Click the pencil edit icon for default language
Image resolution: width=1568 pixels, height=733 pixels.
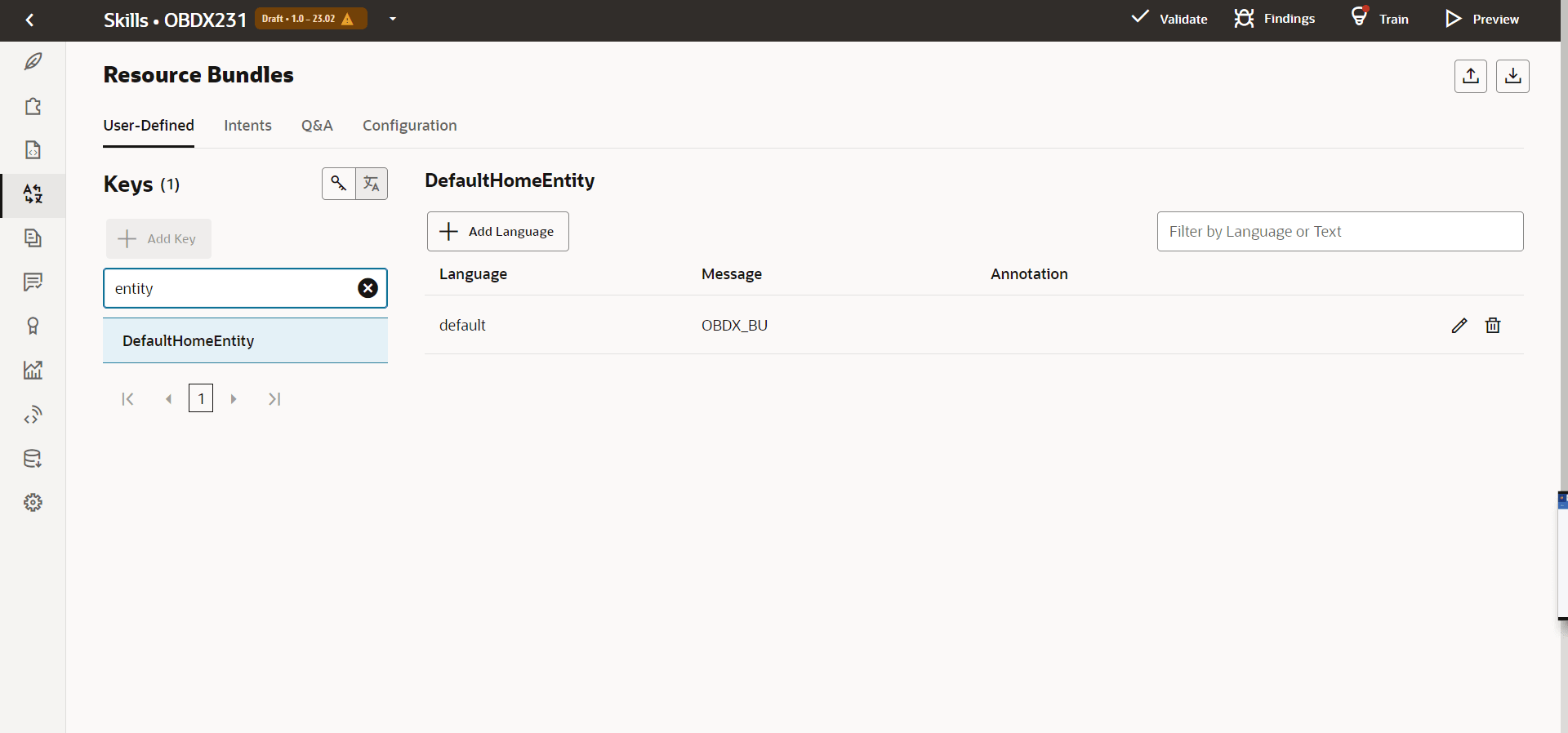click(x=1459, y=326)
